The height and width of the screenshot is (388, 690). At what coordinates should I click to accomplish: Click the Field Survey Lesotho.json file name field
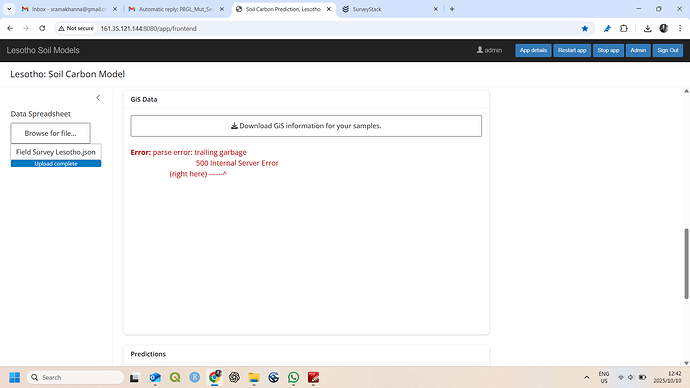tap(56, 152)
